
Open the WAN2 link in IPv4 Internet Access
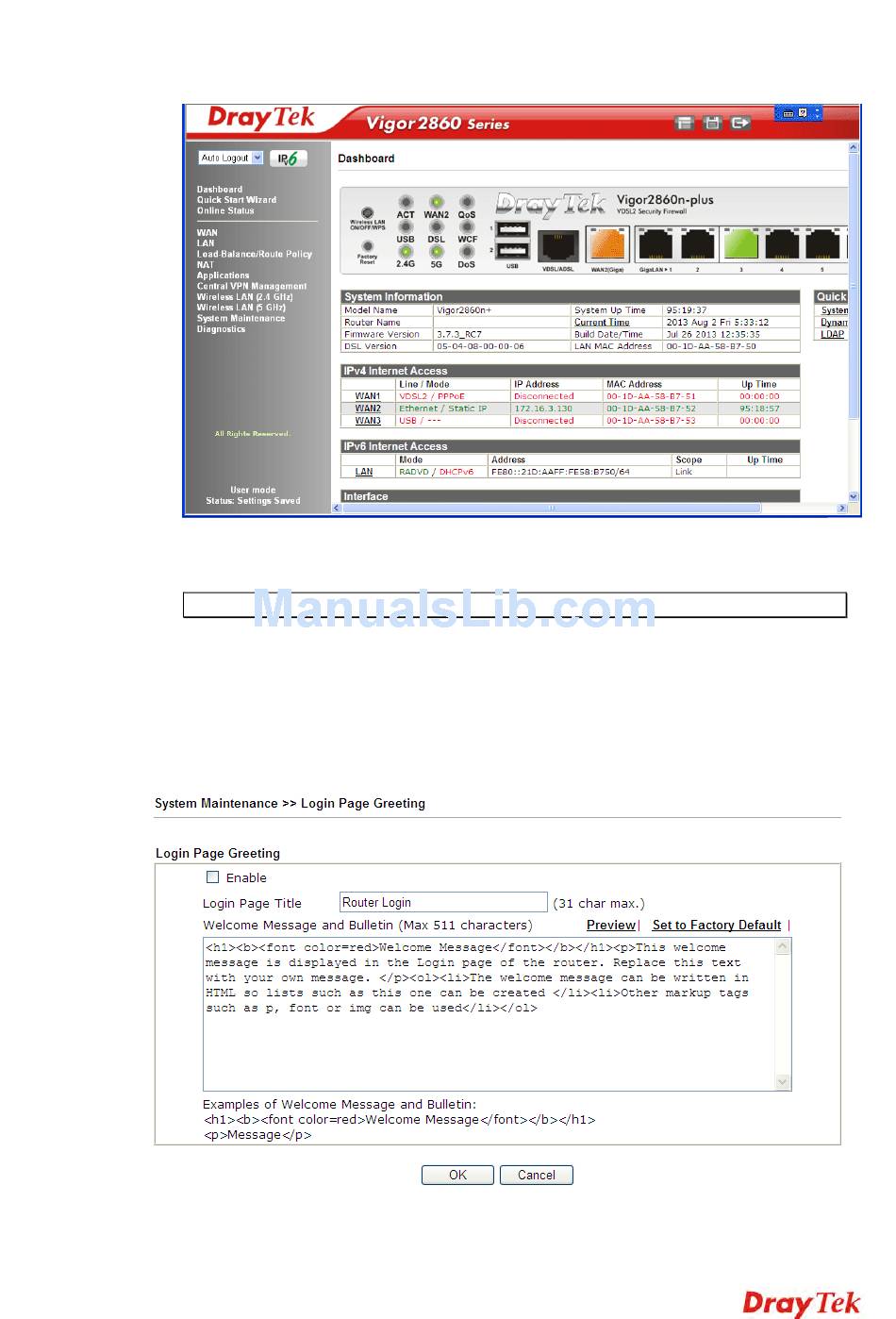pyautogui.click(x=368, y=409)
